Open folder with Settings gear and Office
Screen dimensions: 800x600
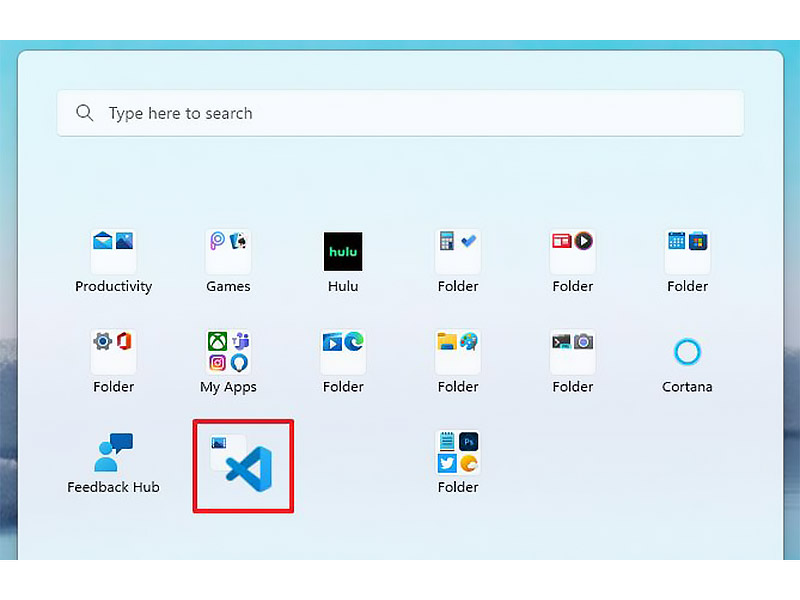tap(113, 352)
